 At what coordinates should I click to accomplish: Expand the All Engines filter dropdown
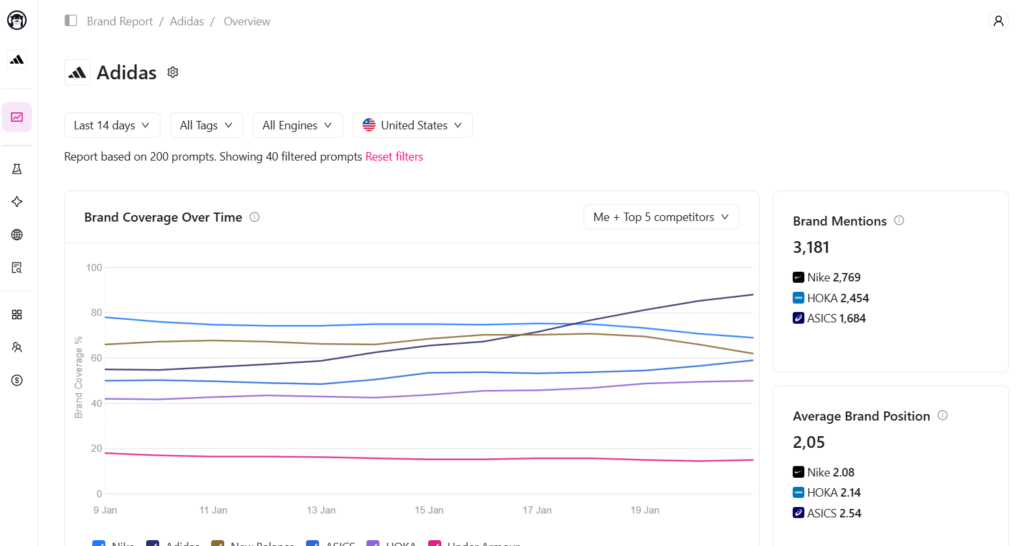click(x=297, y=125)
